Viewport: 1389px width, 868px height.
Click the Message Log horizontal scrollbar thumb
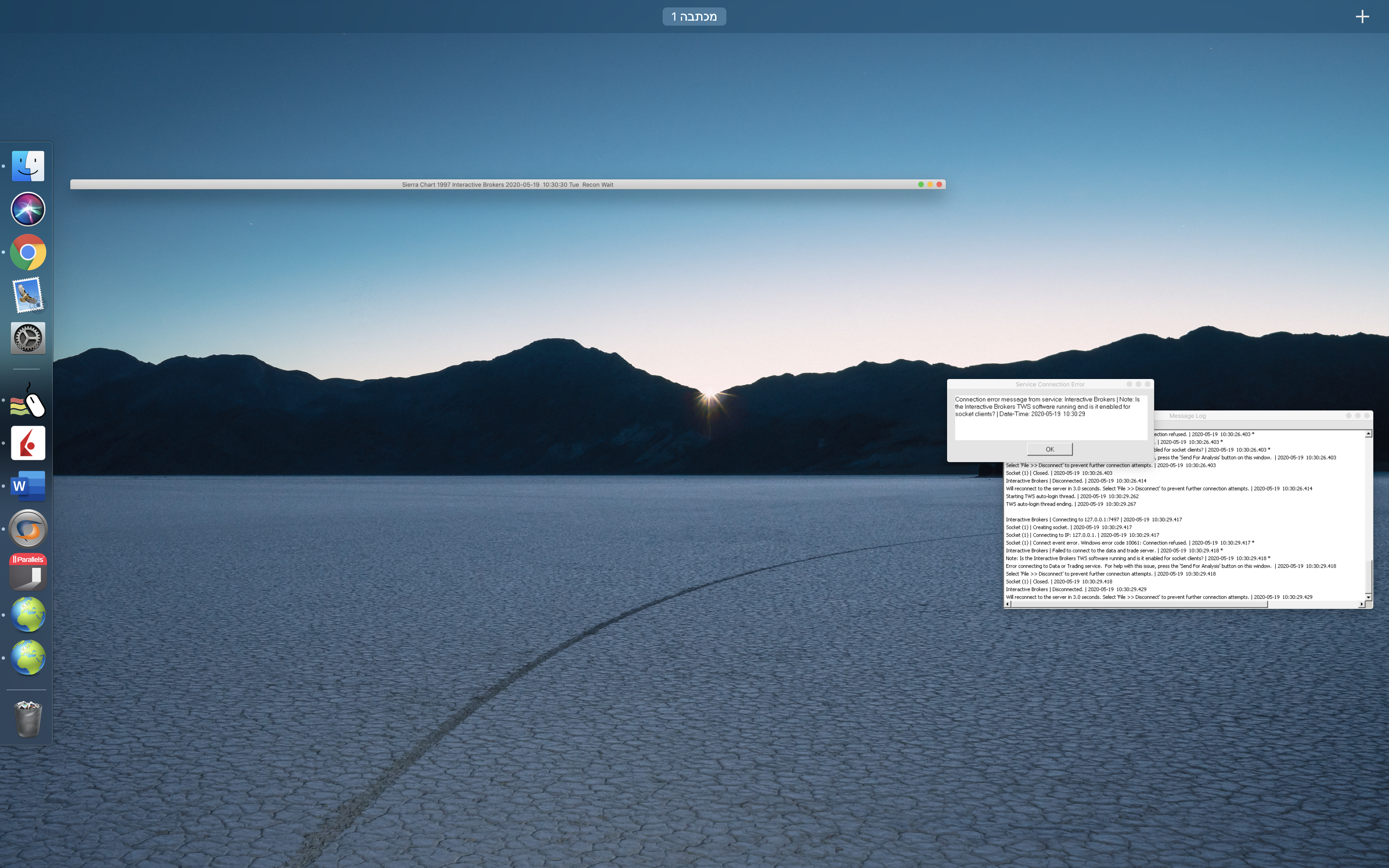(1139, 604)
